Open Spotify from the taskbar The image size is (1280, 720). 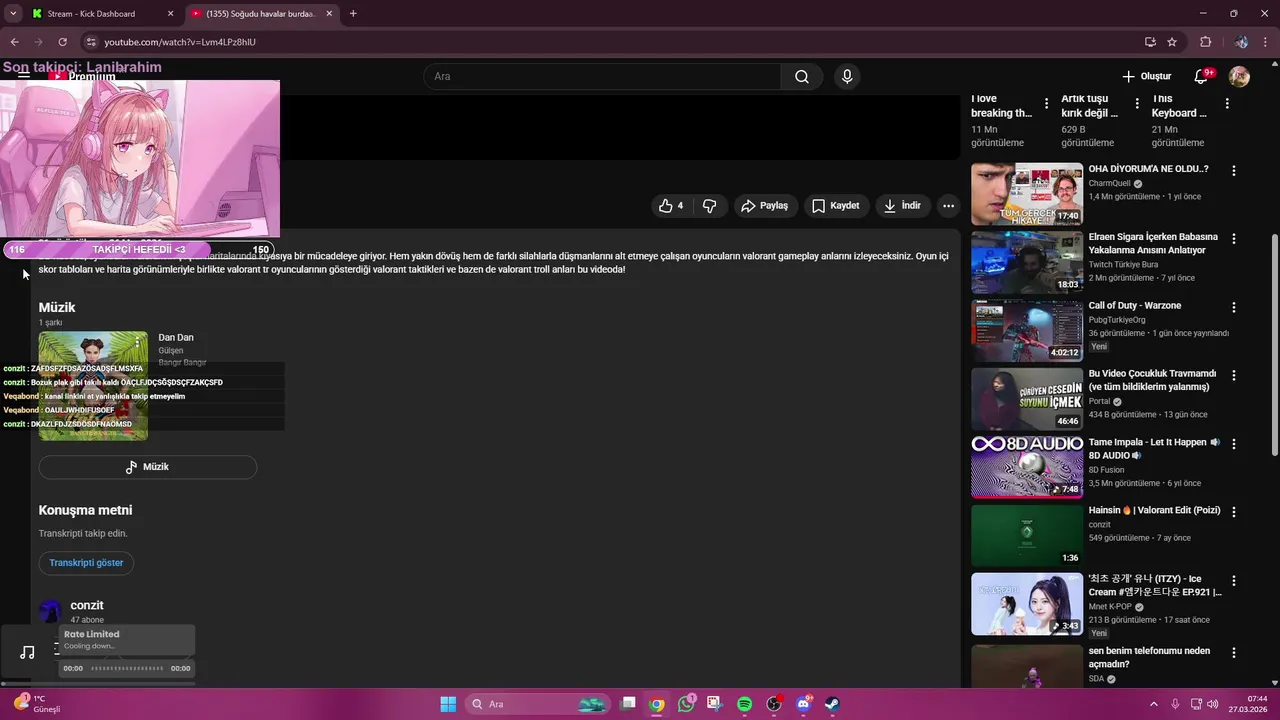click(744, 704)
